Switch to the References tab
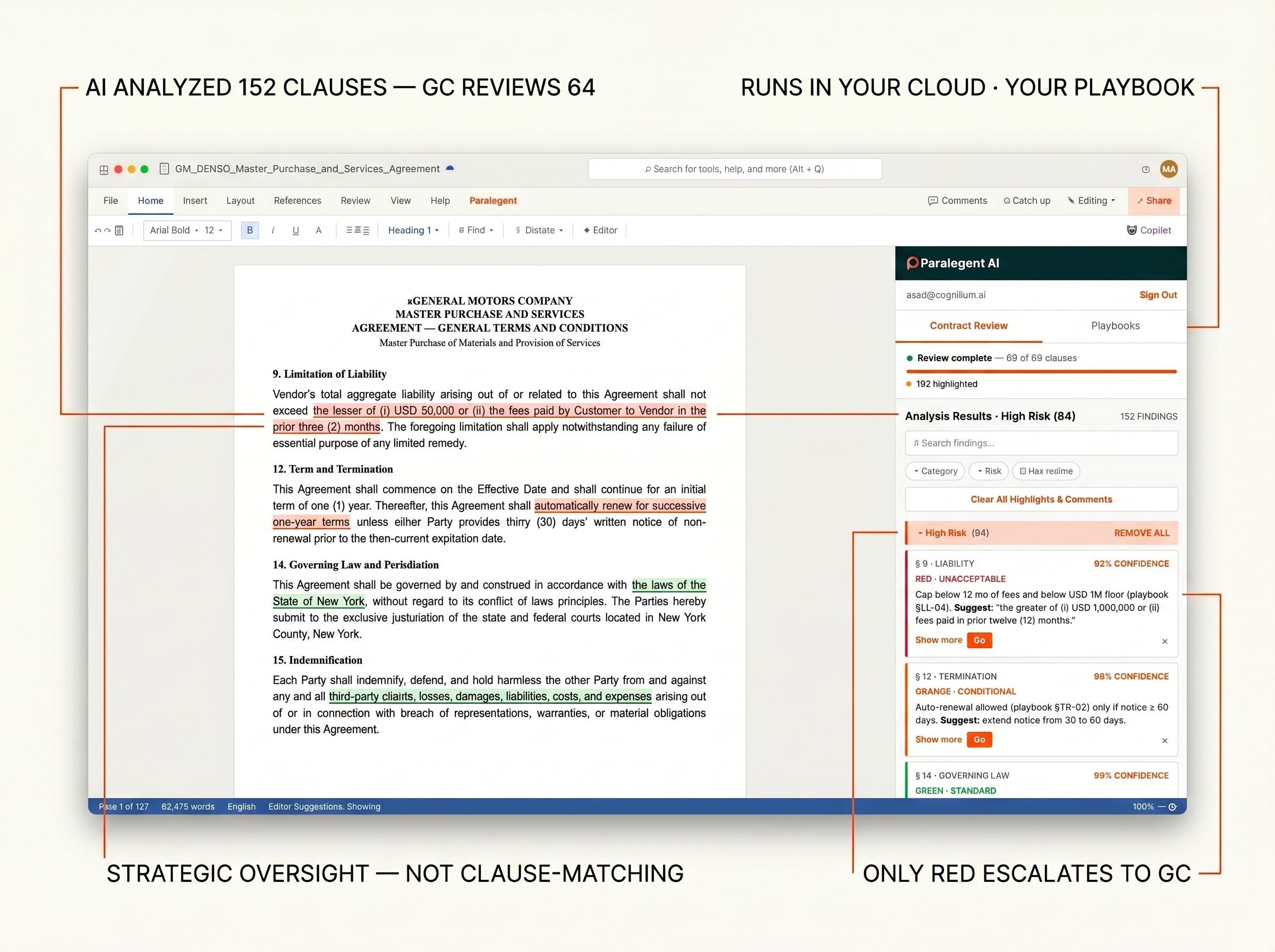The image size is (1275, 952). pos(297,200)
